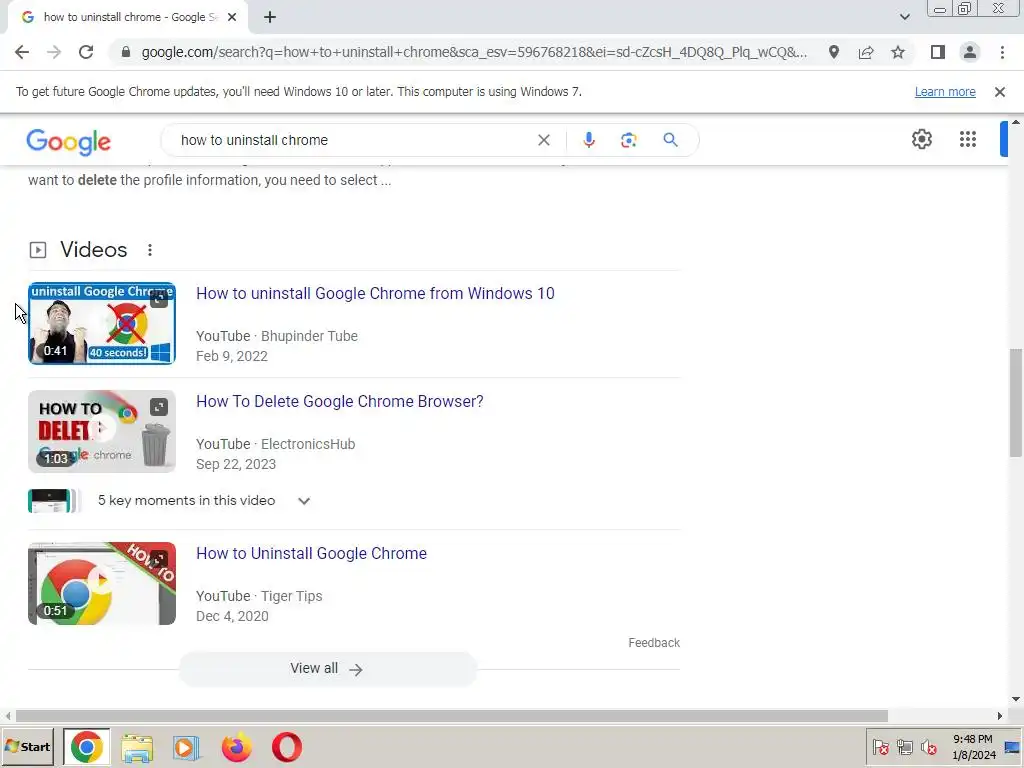Share this page using the share icon
Image resolution: width=1024 pixels, height=768 pixels.
point(866,52)
